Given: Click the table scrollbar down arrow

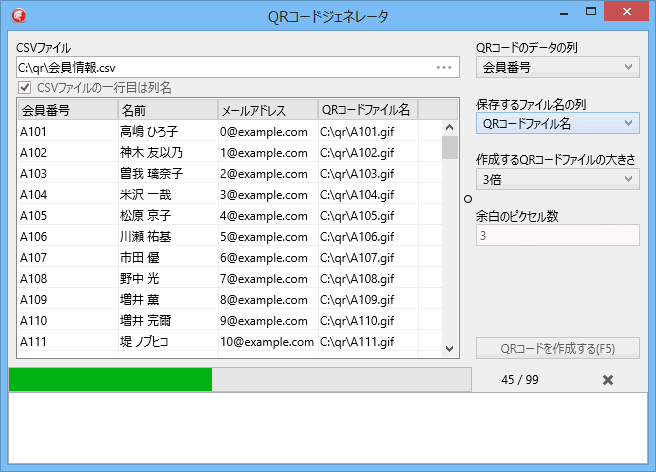Looking at the screenshot, I should [450, 347].
